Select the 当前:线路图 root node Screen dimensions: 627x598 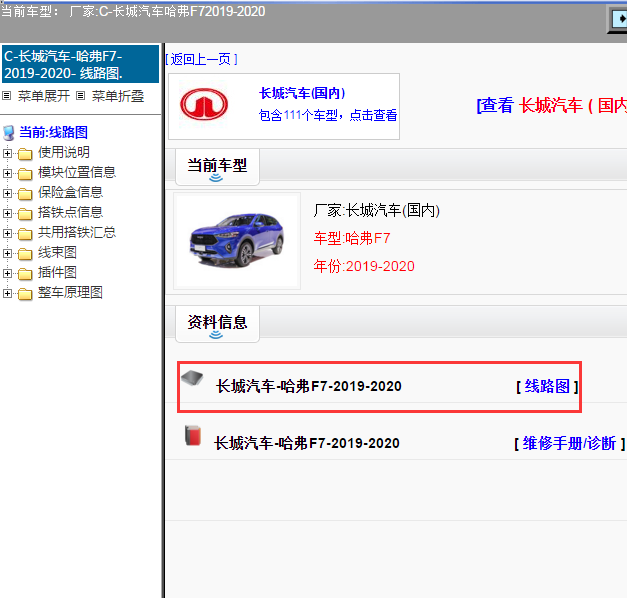click(54, 132)
